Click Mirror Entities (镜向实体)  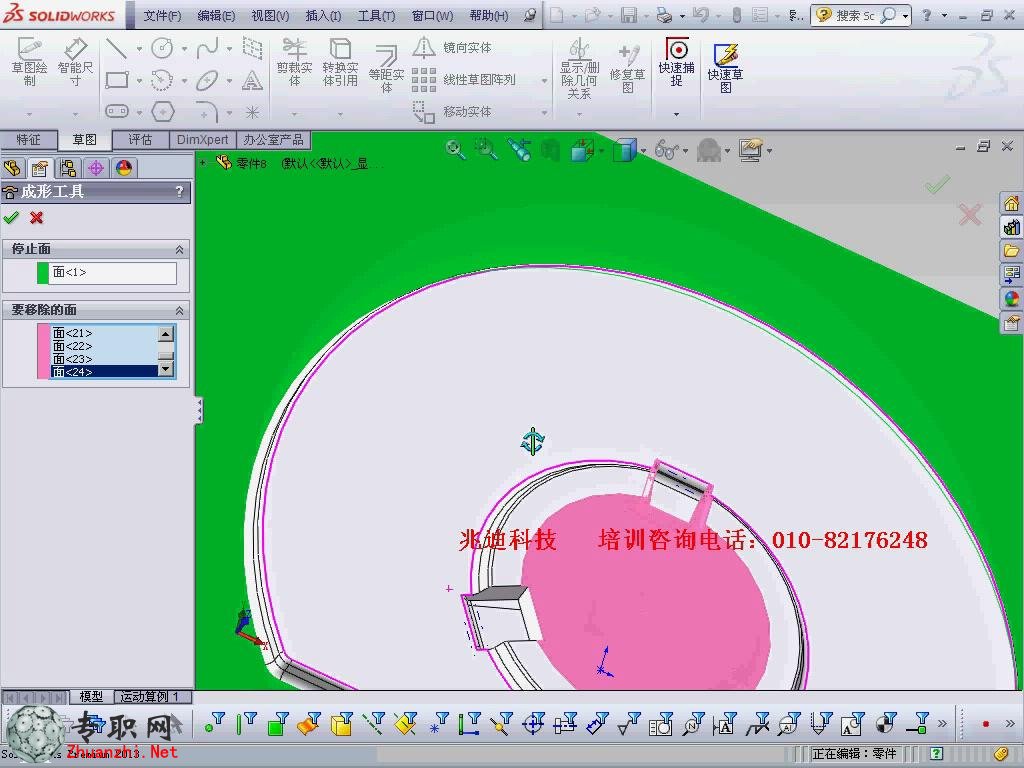coord(453,48)
